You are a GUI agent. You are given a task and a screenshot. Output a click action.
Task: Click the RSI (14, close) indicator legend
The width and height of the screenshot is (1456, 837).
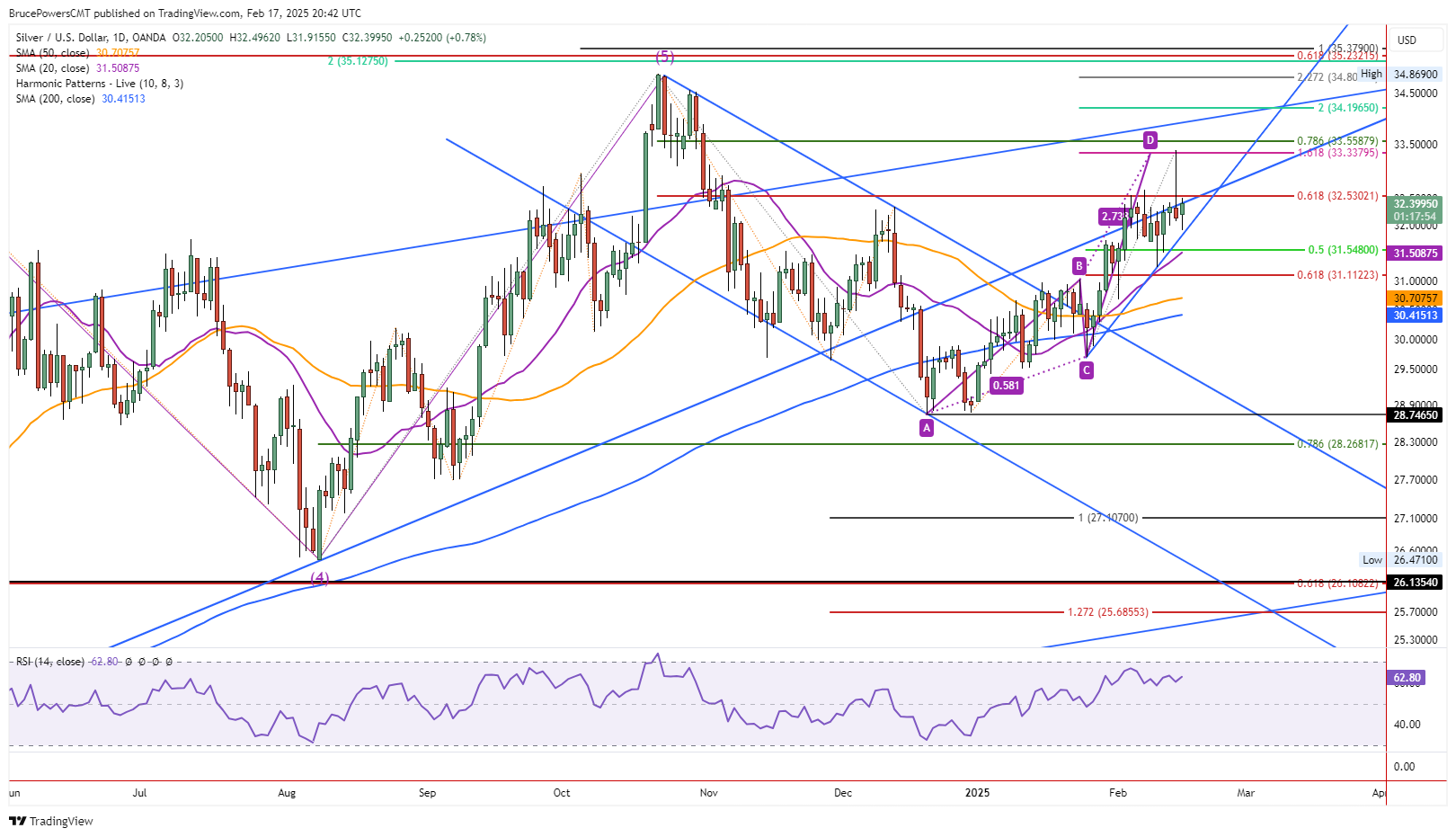tap(50, 662)
